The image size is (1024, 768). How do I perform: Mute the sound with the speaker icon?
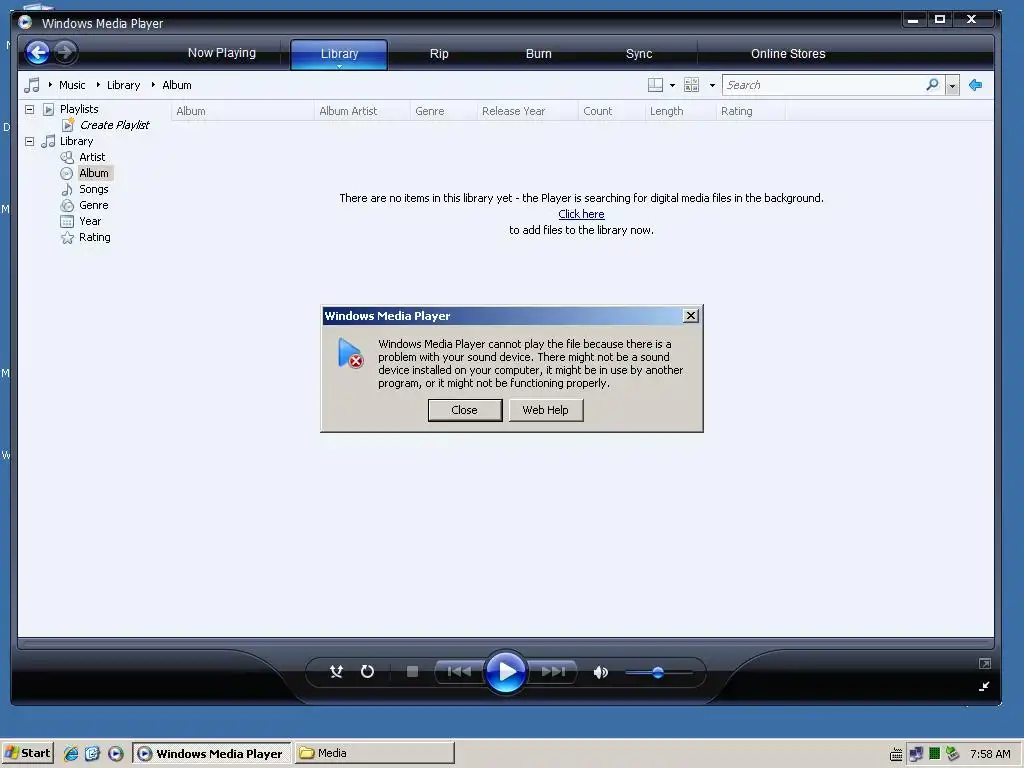pos(601,672)
